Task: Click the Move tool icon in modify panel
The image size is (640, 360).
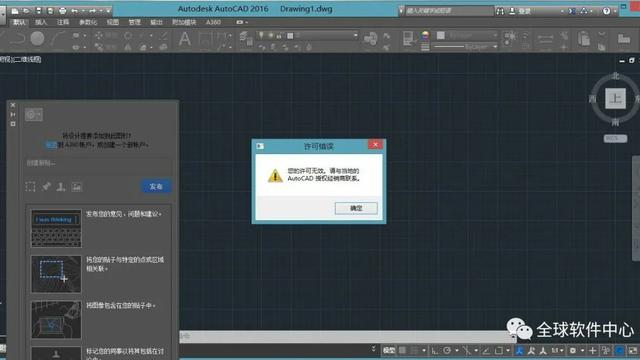Action: (99, 36)
